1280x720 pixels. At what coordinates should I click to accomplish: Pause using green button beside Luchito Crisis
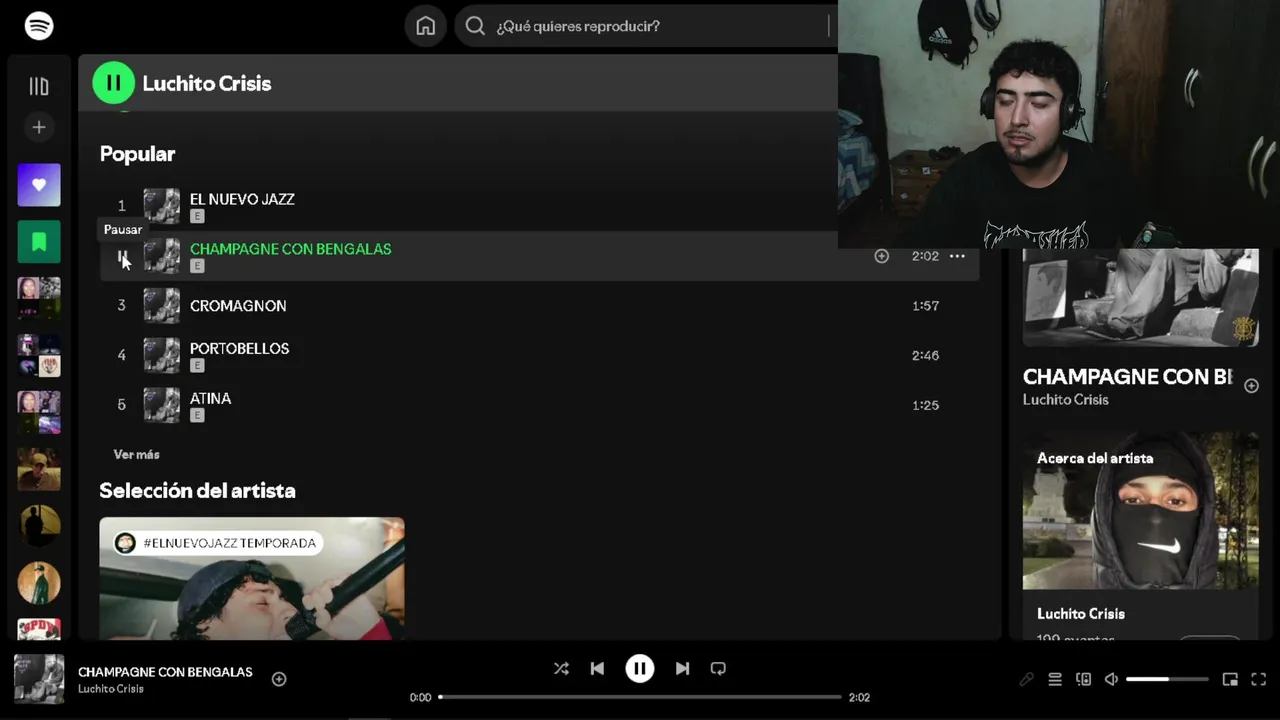113,83
